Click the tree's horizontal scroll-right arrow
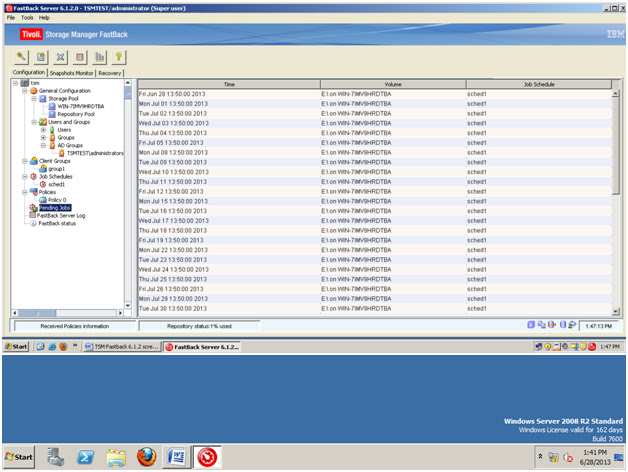 tap(120, 313)
